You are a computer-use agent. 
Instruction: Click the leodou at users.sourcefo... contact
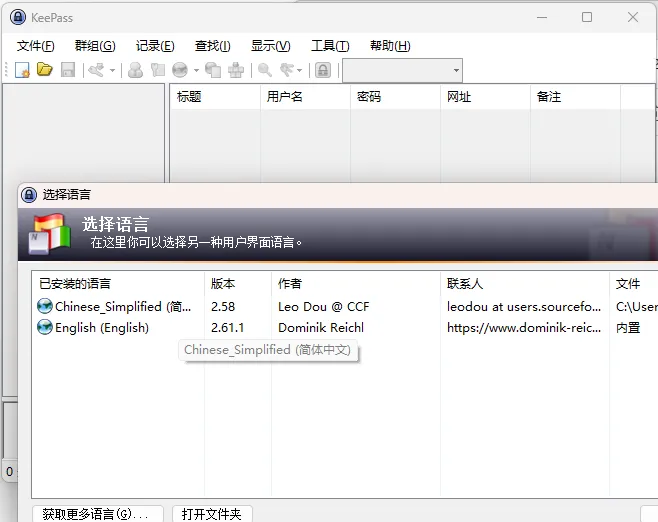point(524,307)
